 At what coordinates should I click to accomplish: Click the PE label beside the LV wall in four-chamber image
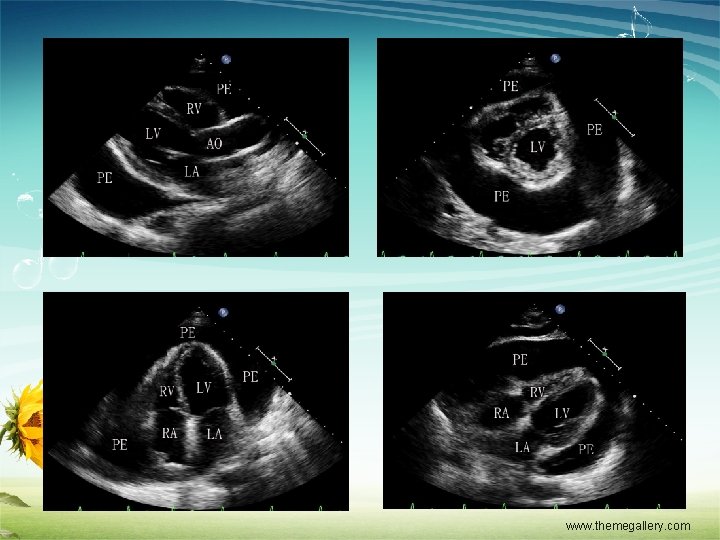[x=250, y=377]
